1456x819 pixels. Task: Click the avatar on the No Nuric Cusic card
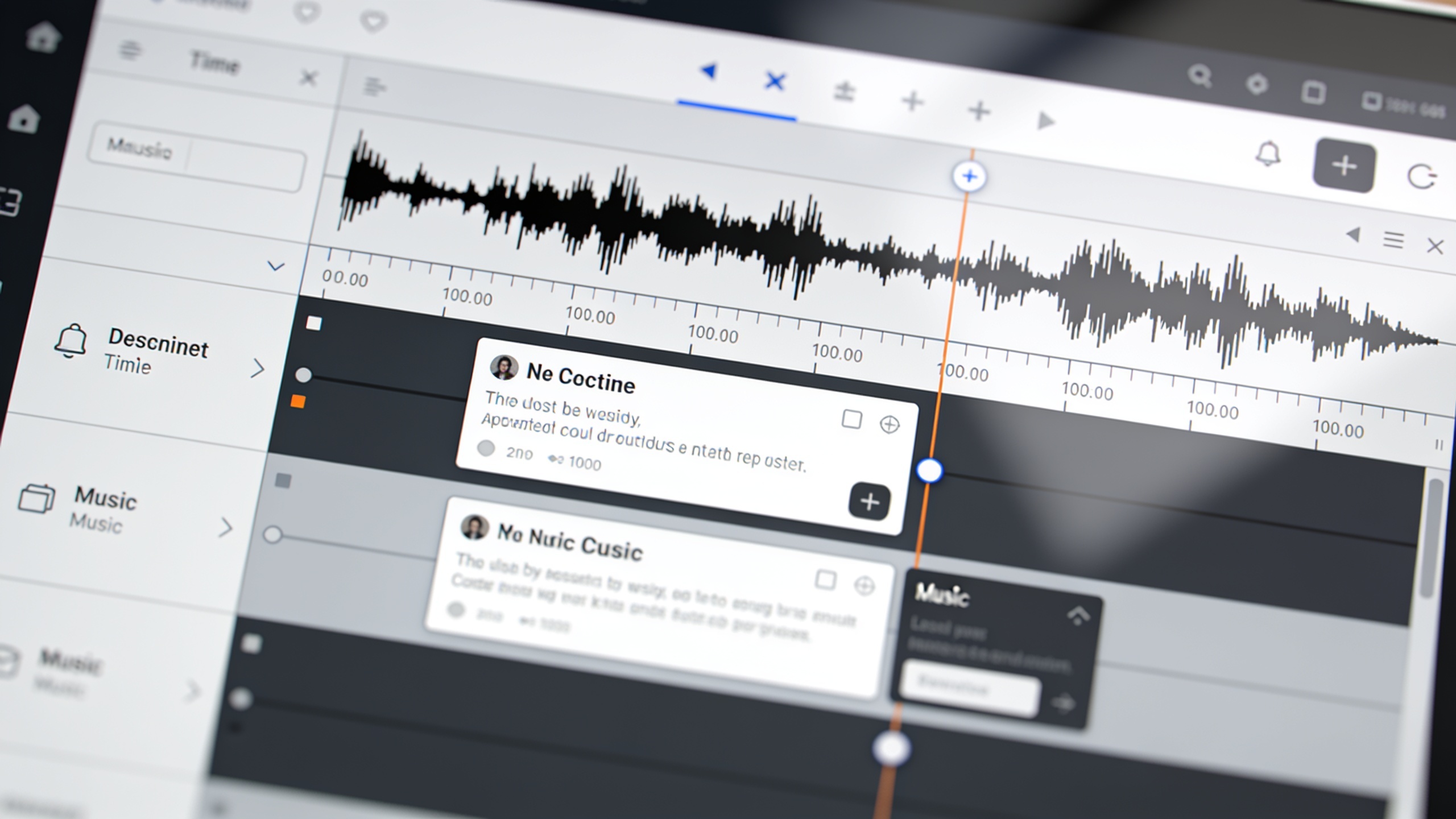474,527
